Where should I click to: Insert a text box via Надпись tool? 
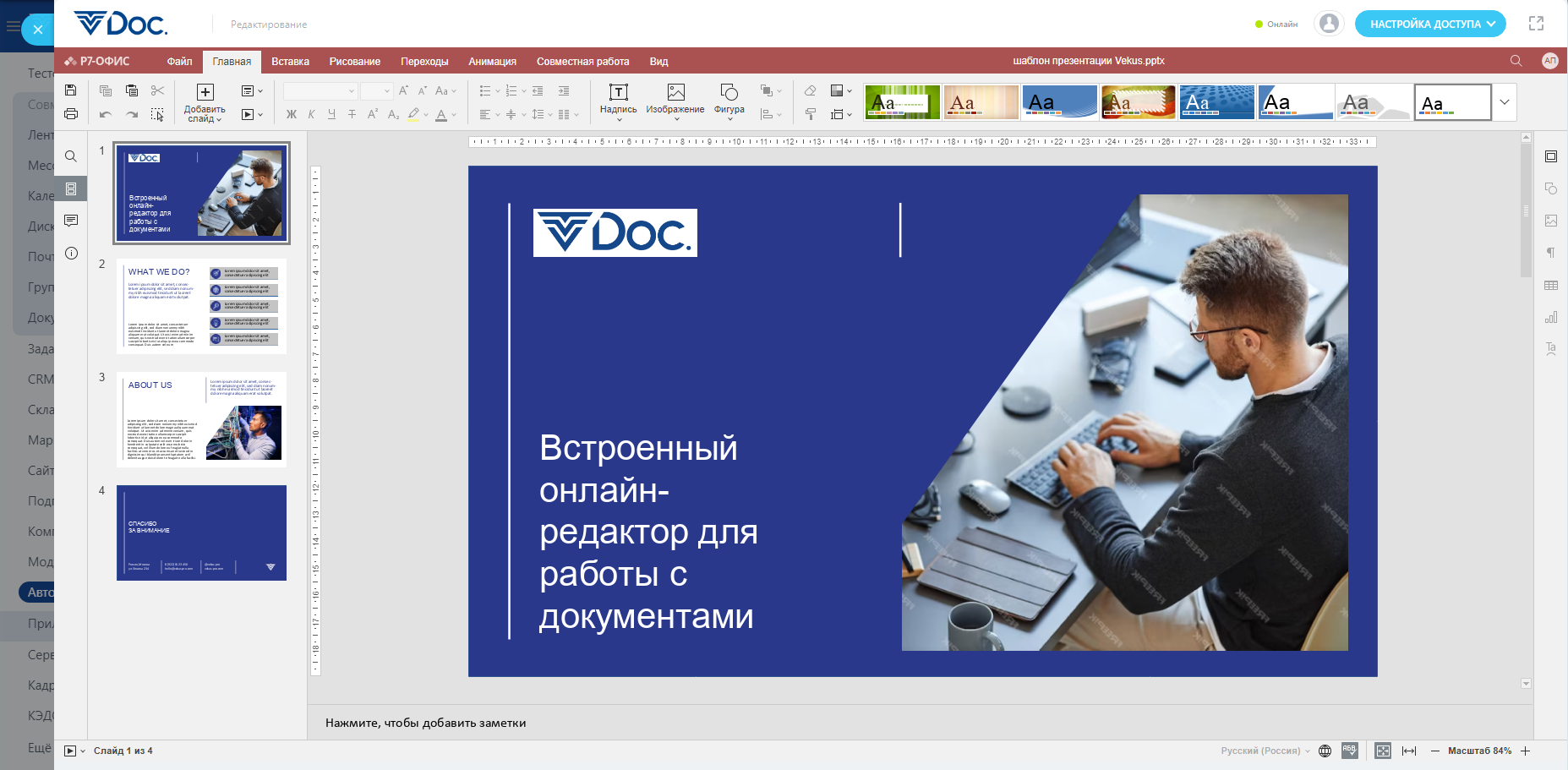[618, 101]
